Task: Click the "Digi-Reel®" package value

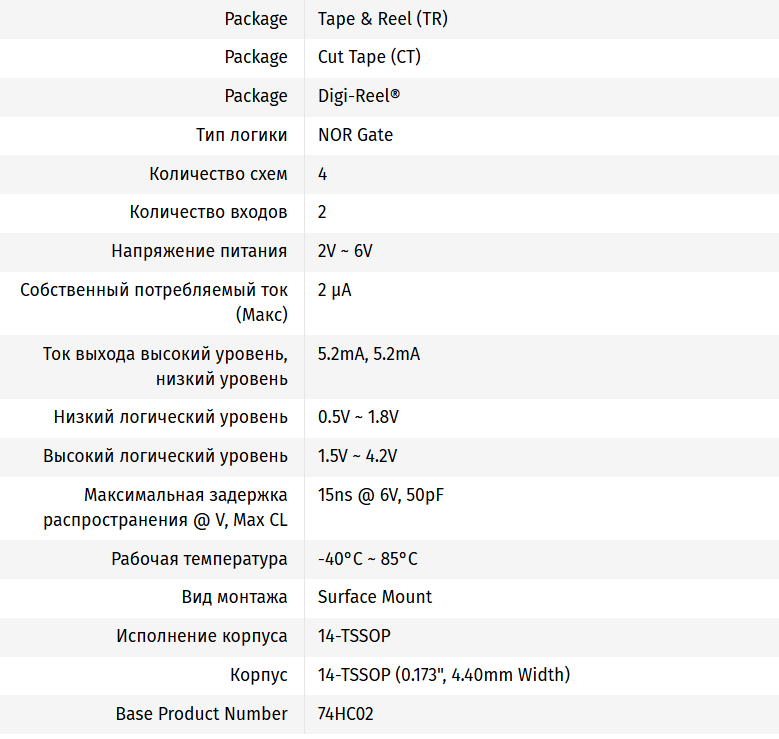Action: coord(358,96)
